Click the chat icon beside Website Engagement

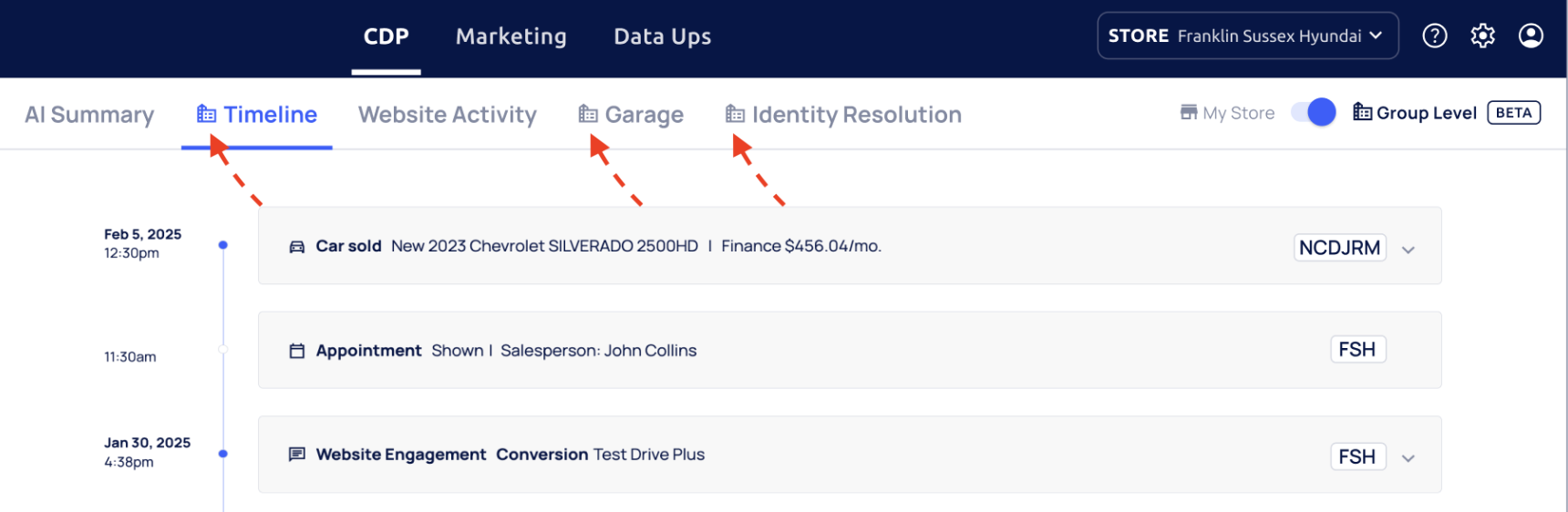(x=297, y=455)
